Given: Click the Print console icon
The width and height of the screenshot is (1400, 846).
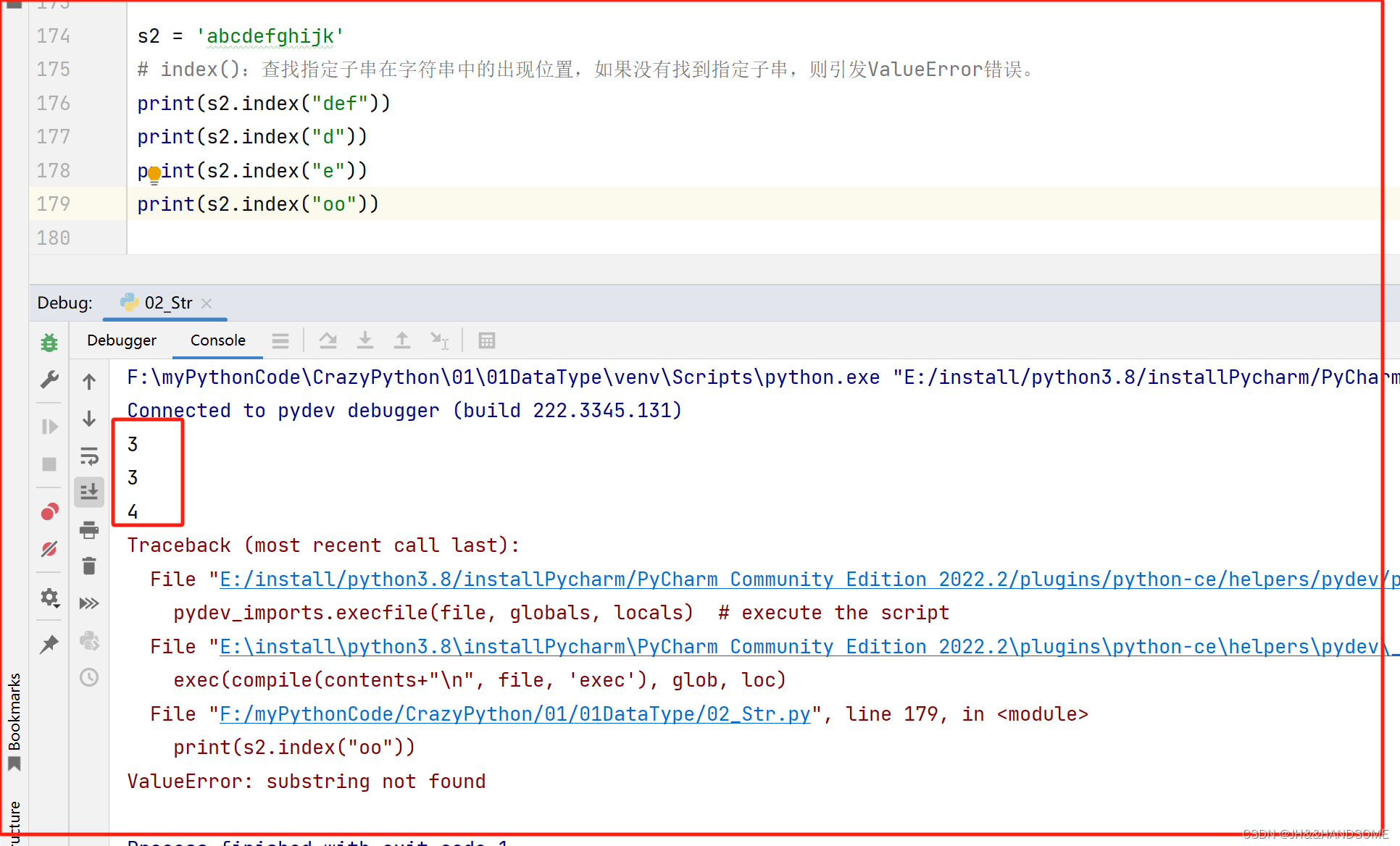Looking at the screenshot, I should coord(89,530).
